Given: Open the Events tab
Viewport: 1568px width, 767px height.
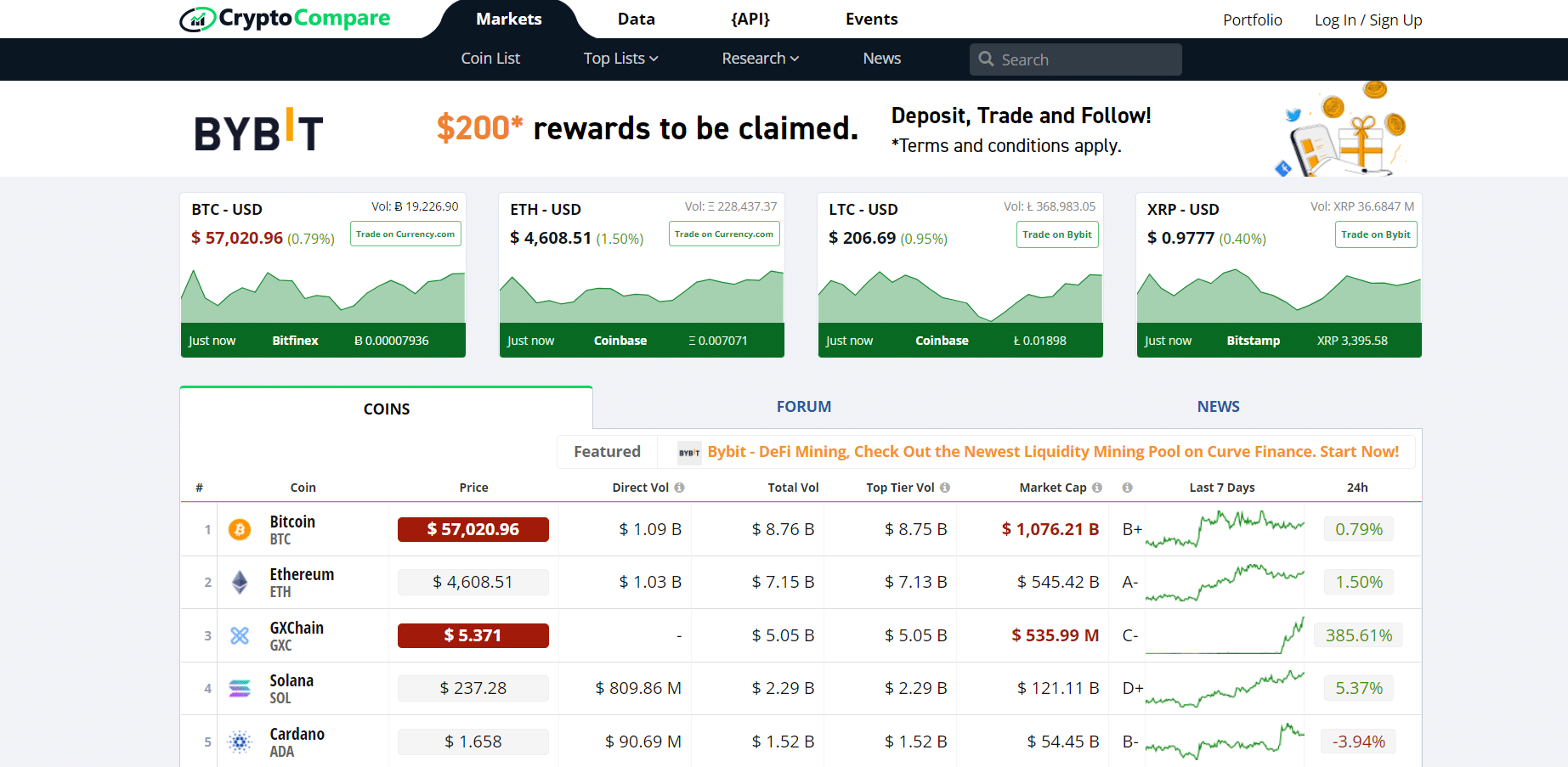Looking at the screenshot, I should click(x=872, y=19).
